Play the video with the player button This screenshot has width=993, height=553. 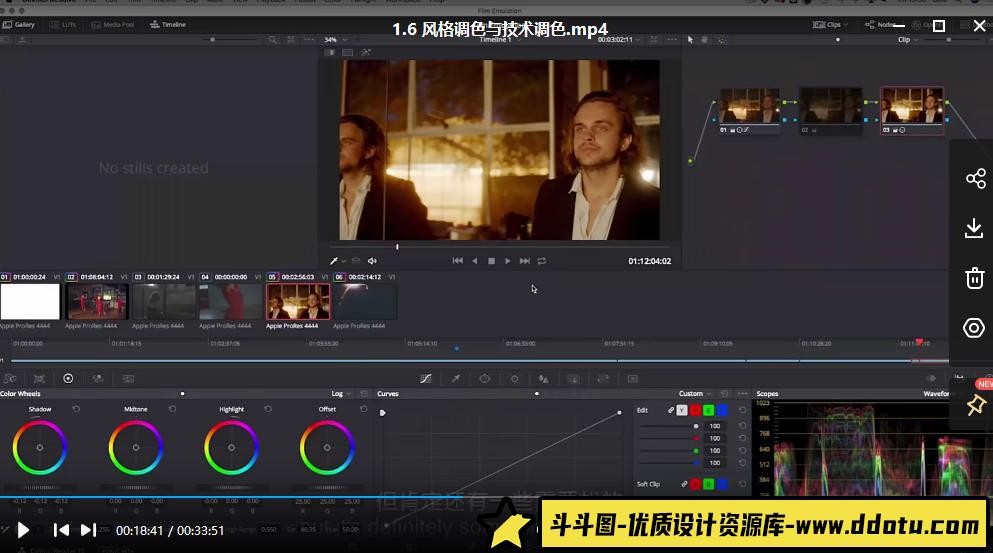point(23,530)
